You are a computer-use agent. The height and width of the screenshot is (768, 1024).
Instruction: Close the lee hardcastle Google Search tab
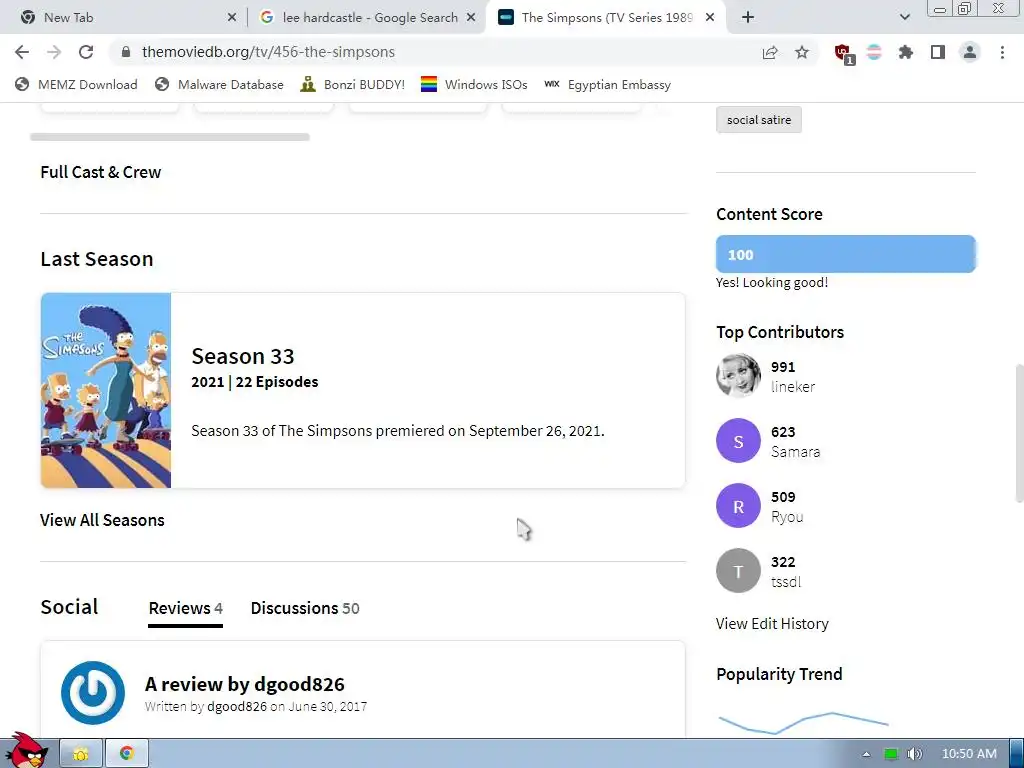tap(471, 18)
